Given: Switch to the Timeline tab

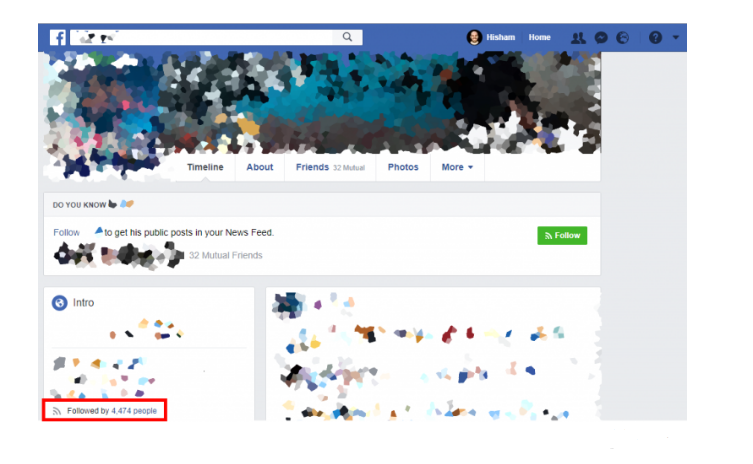Looking at the screenshot, I should coord(205,167).
